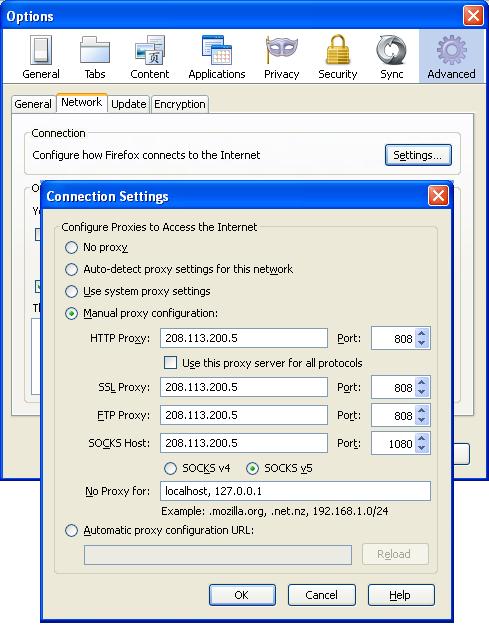
Task: Select the Advanced gear icon panel
Action: pyautogui.click(x=451, y=57)
